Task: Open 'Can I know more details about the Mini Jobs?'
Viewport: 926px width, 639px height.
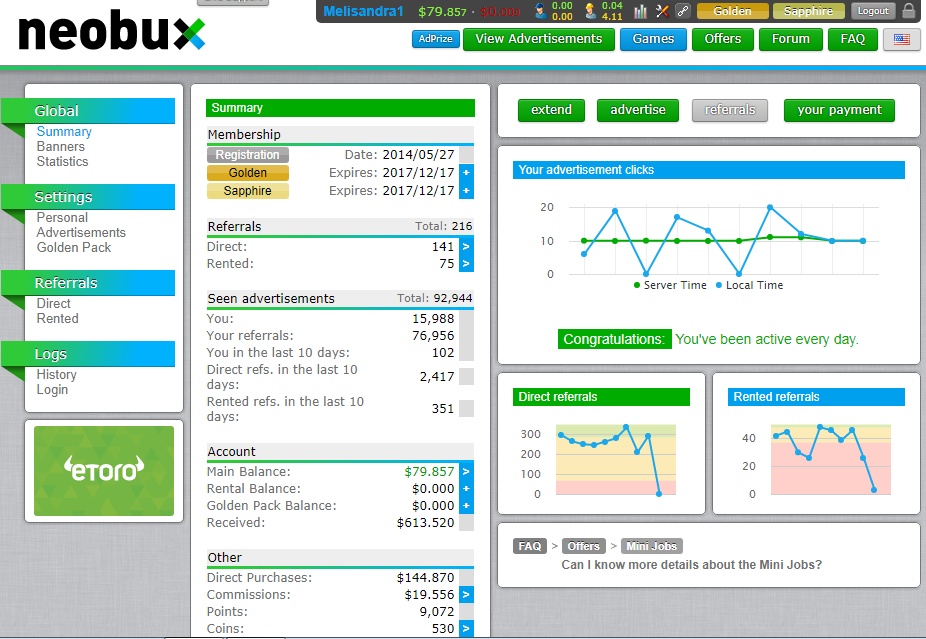Action: (x=692, y=565)
